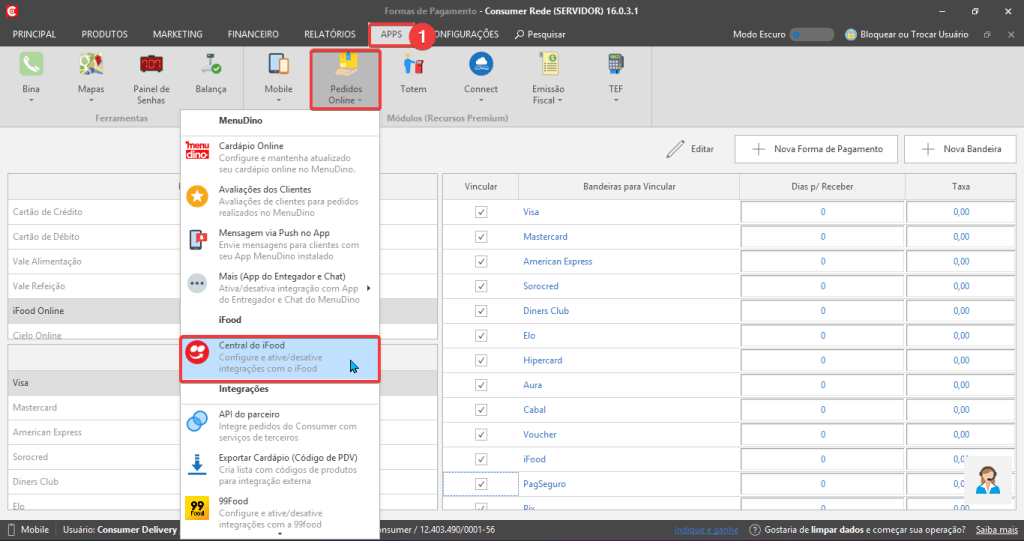
Task: Expand the Bina dropdown arrow
Action: click(x=31, y=101)
